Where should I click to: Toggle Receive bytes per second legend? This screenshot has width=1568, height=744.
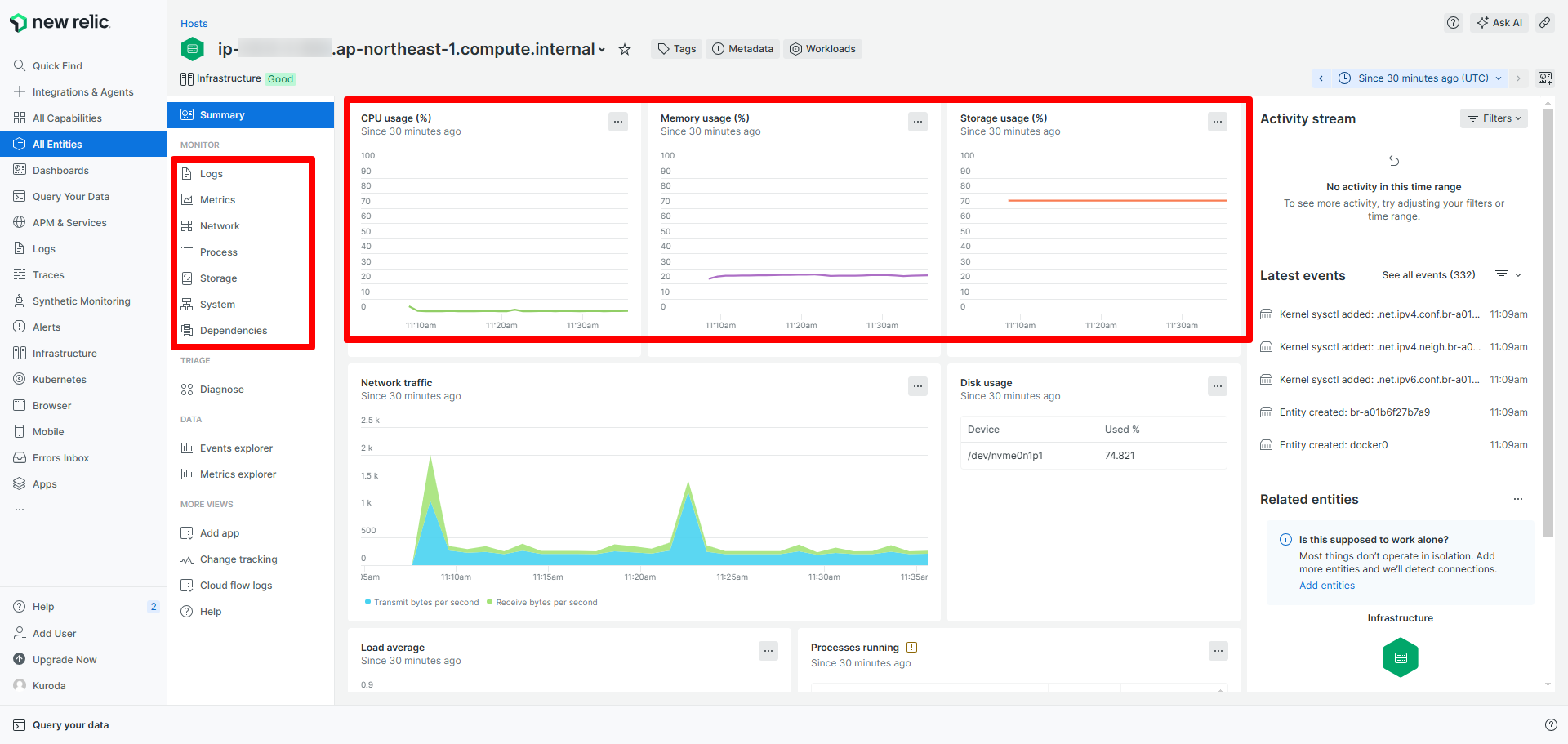[x=542, y=603]
